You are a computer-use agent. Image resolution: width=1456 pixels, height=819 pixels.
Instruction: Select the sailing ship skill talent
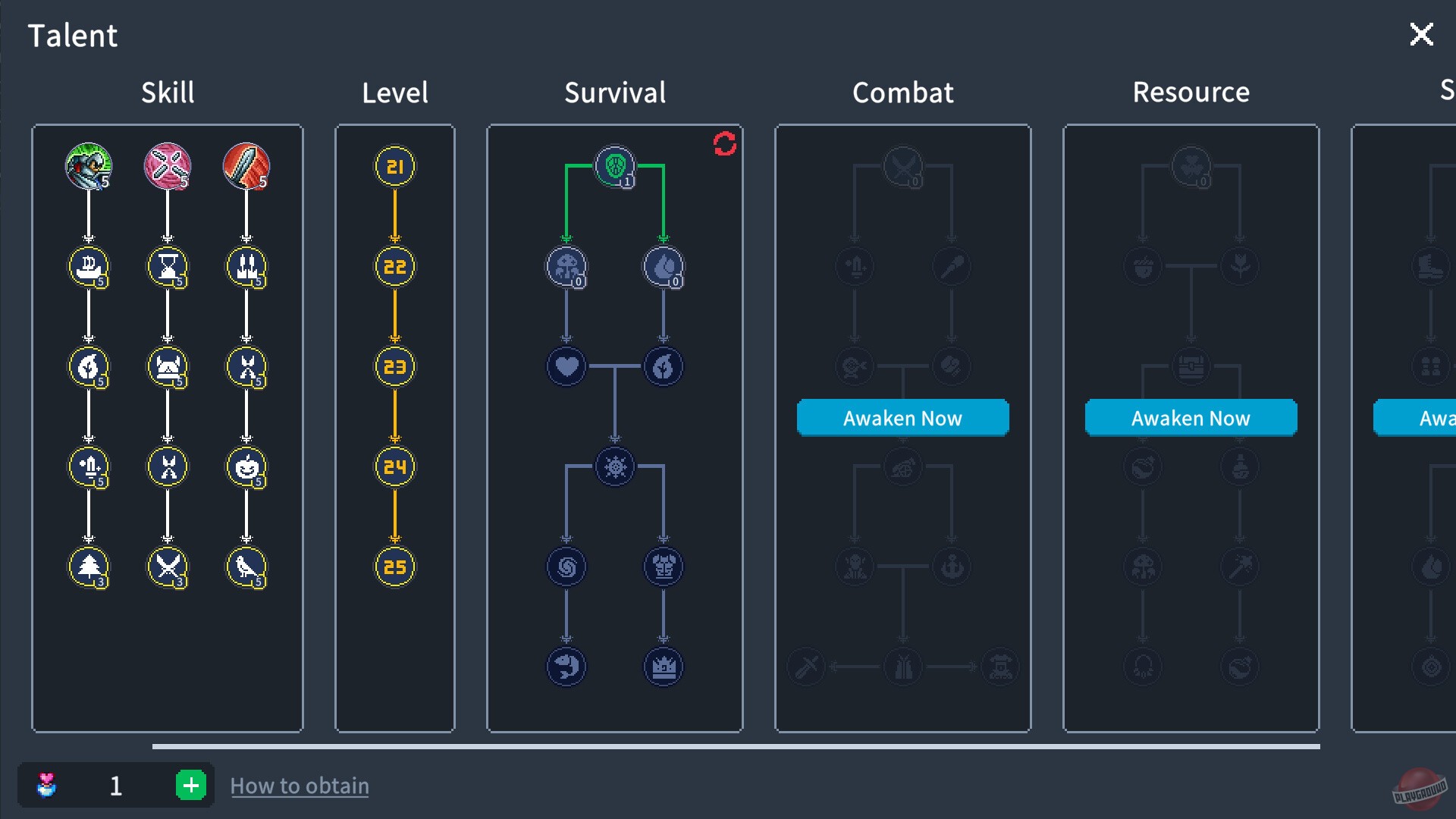pyautogui.click(x=89, y=267)
